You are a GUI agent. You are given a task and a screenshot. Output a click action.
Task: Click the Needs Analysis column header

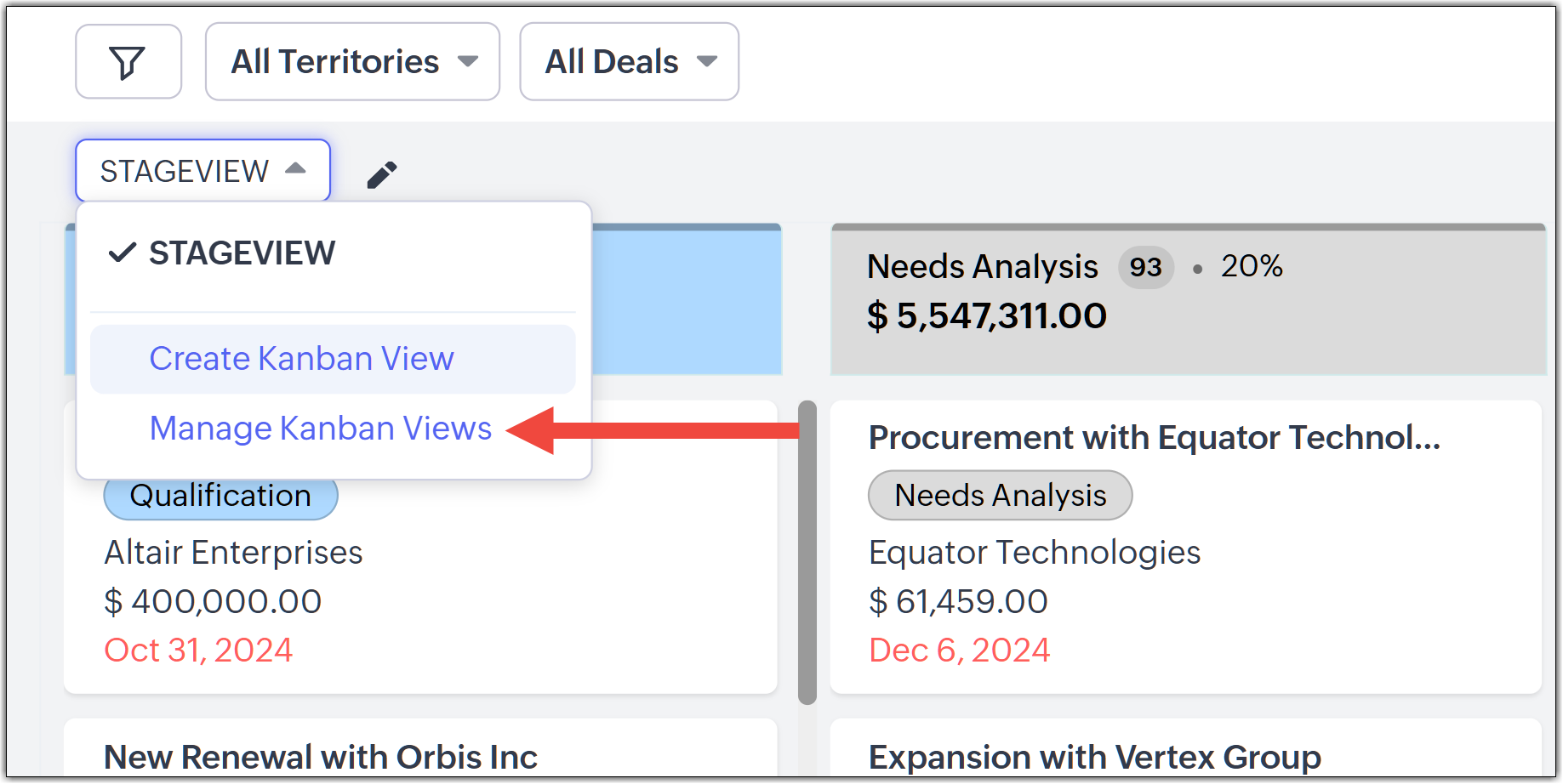click(x=982, y=267)
